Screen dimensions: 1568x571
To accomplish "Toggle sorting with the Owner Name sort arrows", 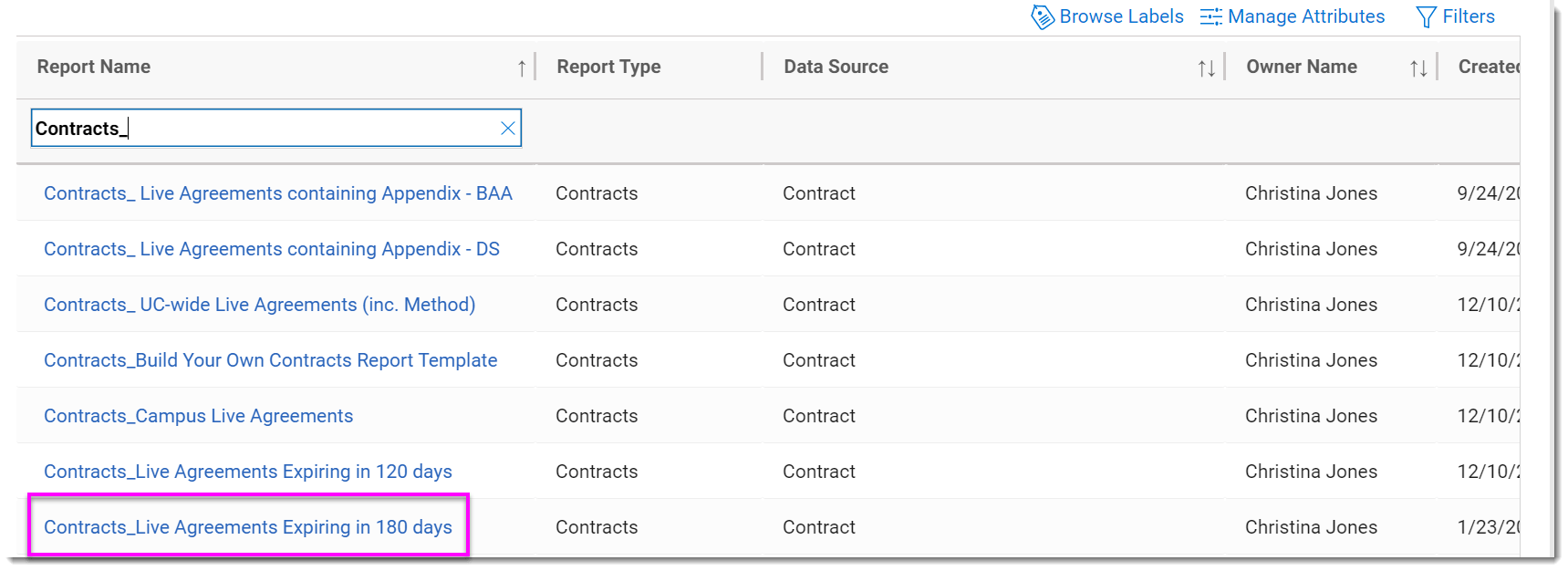I will [x=1417, y=67].
